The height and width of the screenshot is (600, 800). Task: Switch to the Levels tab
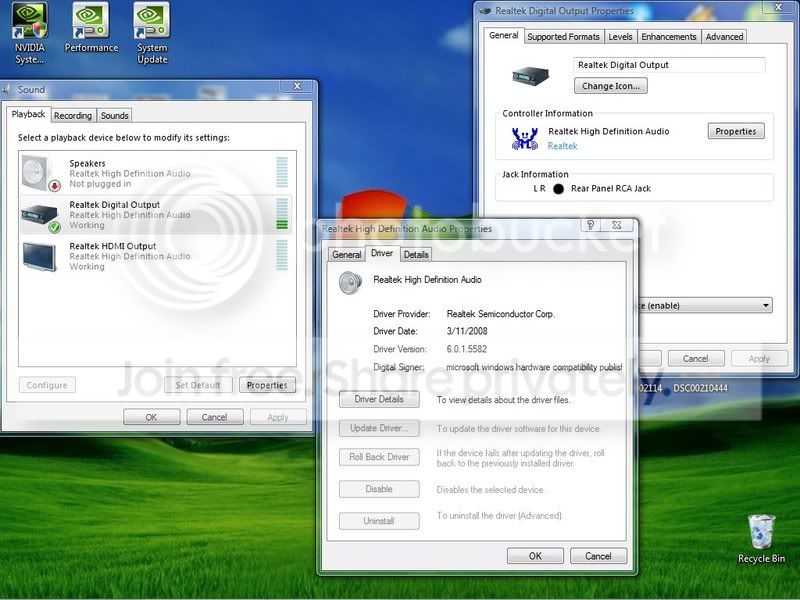[x=620, y=37]
